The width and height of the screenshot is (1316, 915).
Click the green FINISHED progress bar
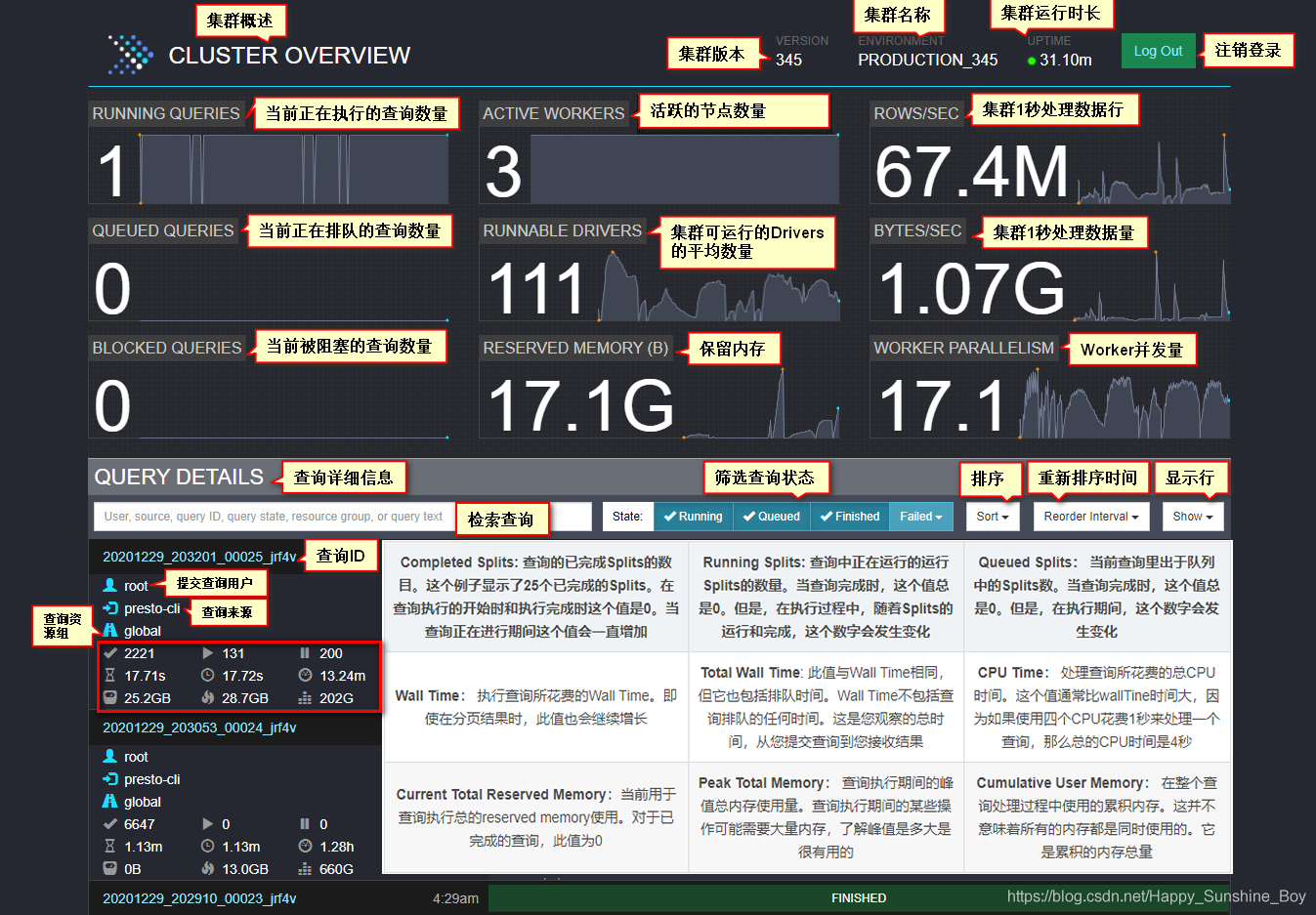[859, 897]
